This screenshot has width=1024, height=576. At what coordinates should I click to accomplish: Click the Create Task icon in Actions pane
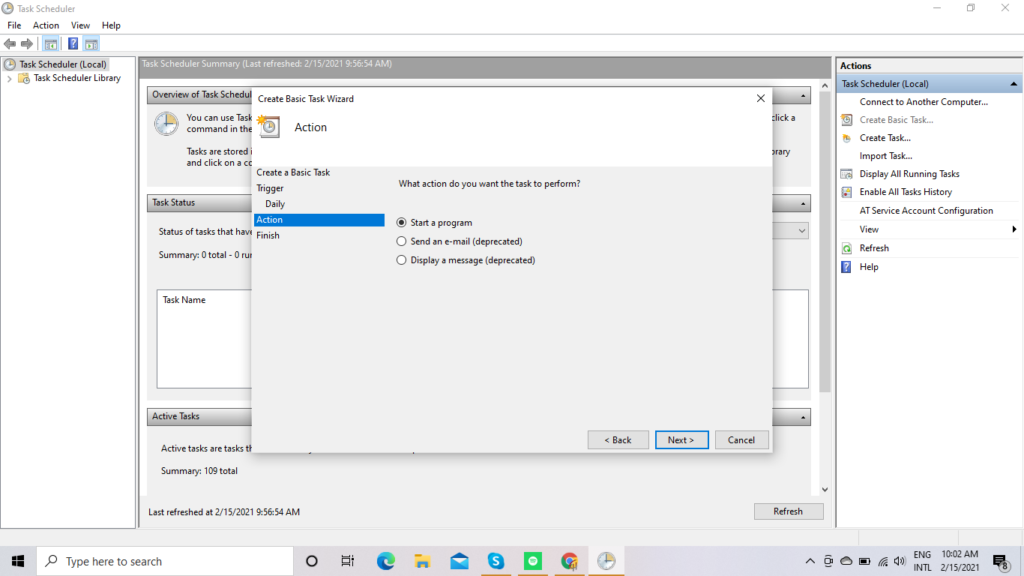[846, 138]
